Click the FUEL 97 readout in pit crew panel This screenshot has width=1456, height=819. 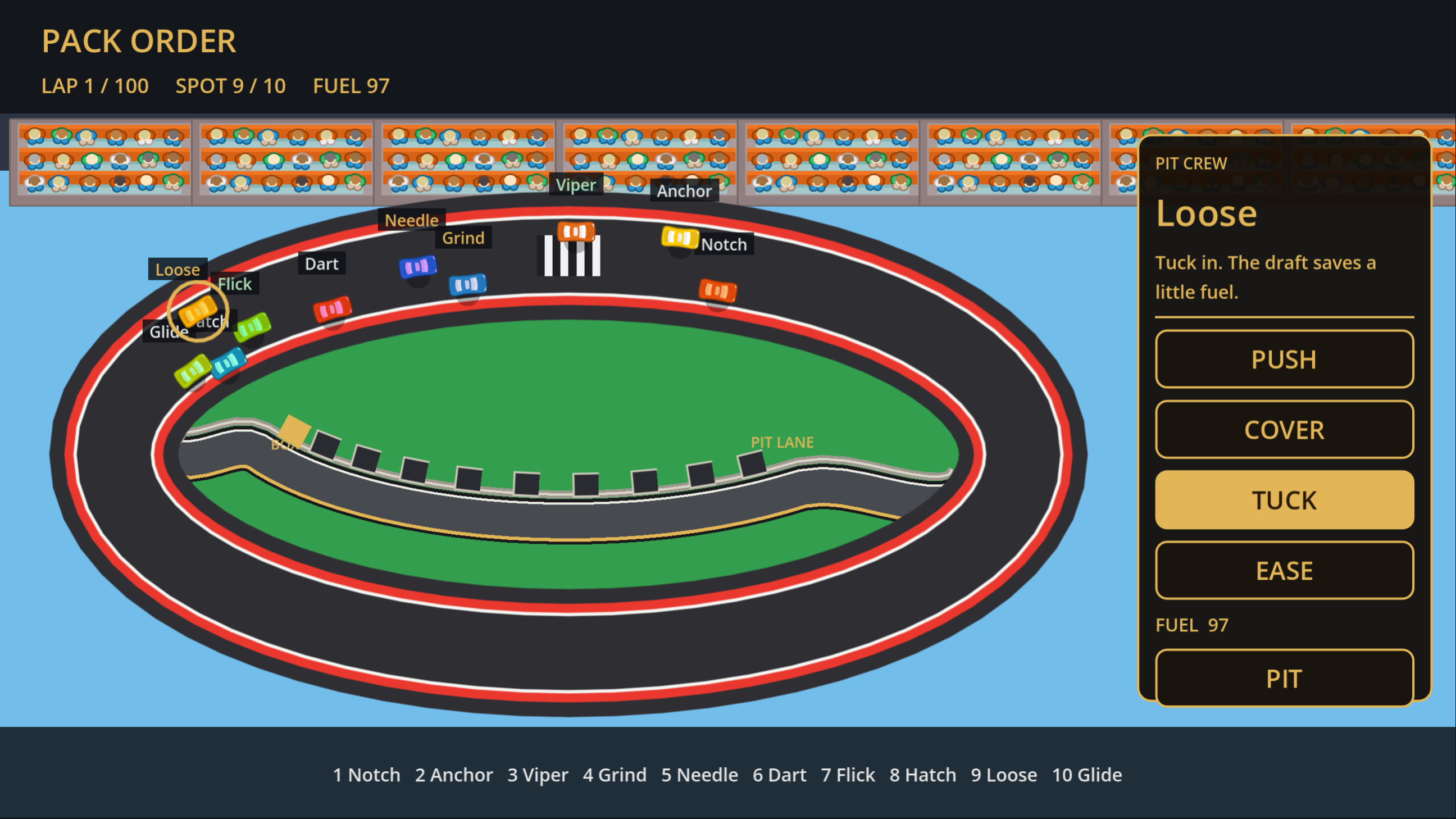pyautogui.click(x=1191, y=625)
